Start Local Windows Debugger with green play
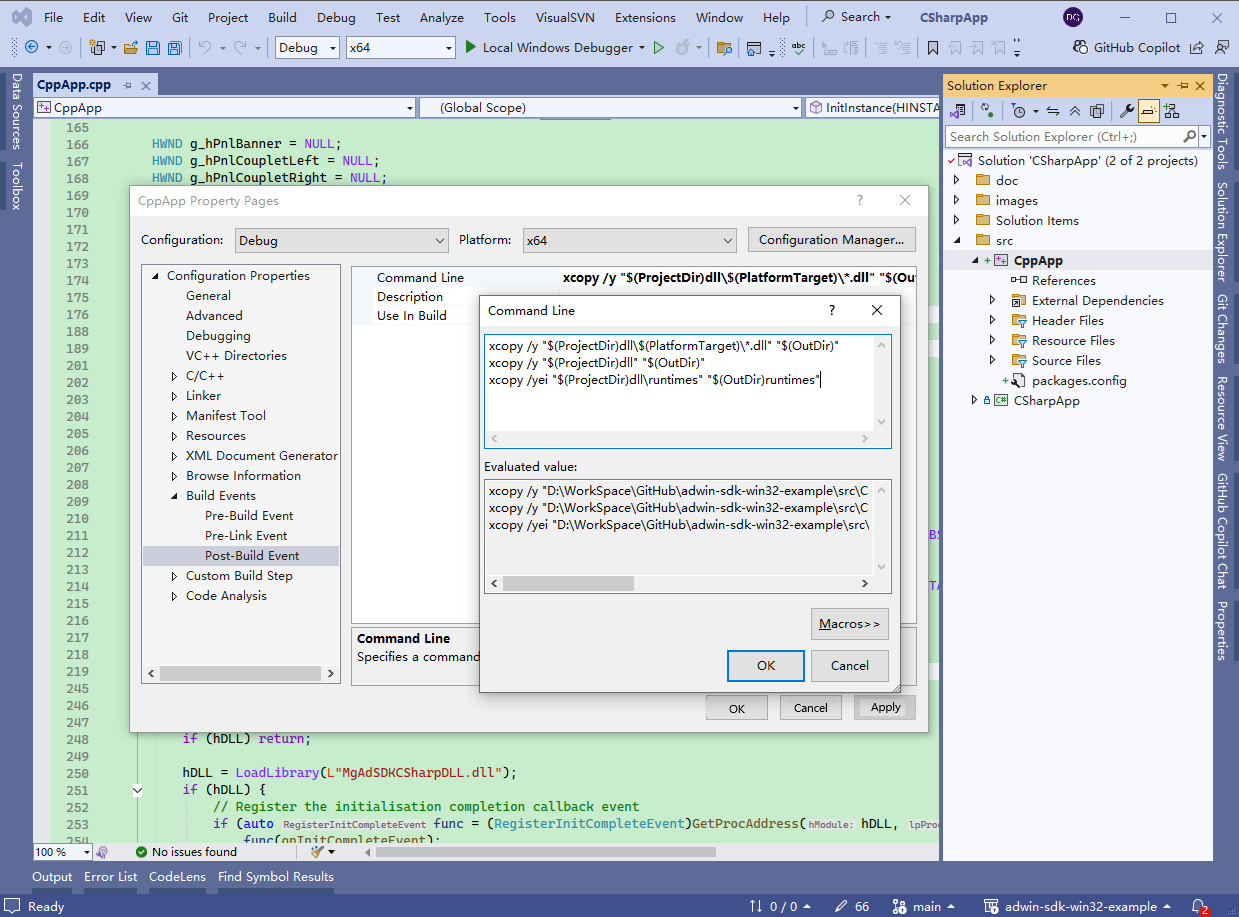This screenshot has height=917, width=1239. click(x=471, y=47)
